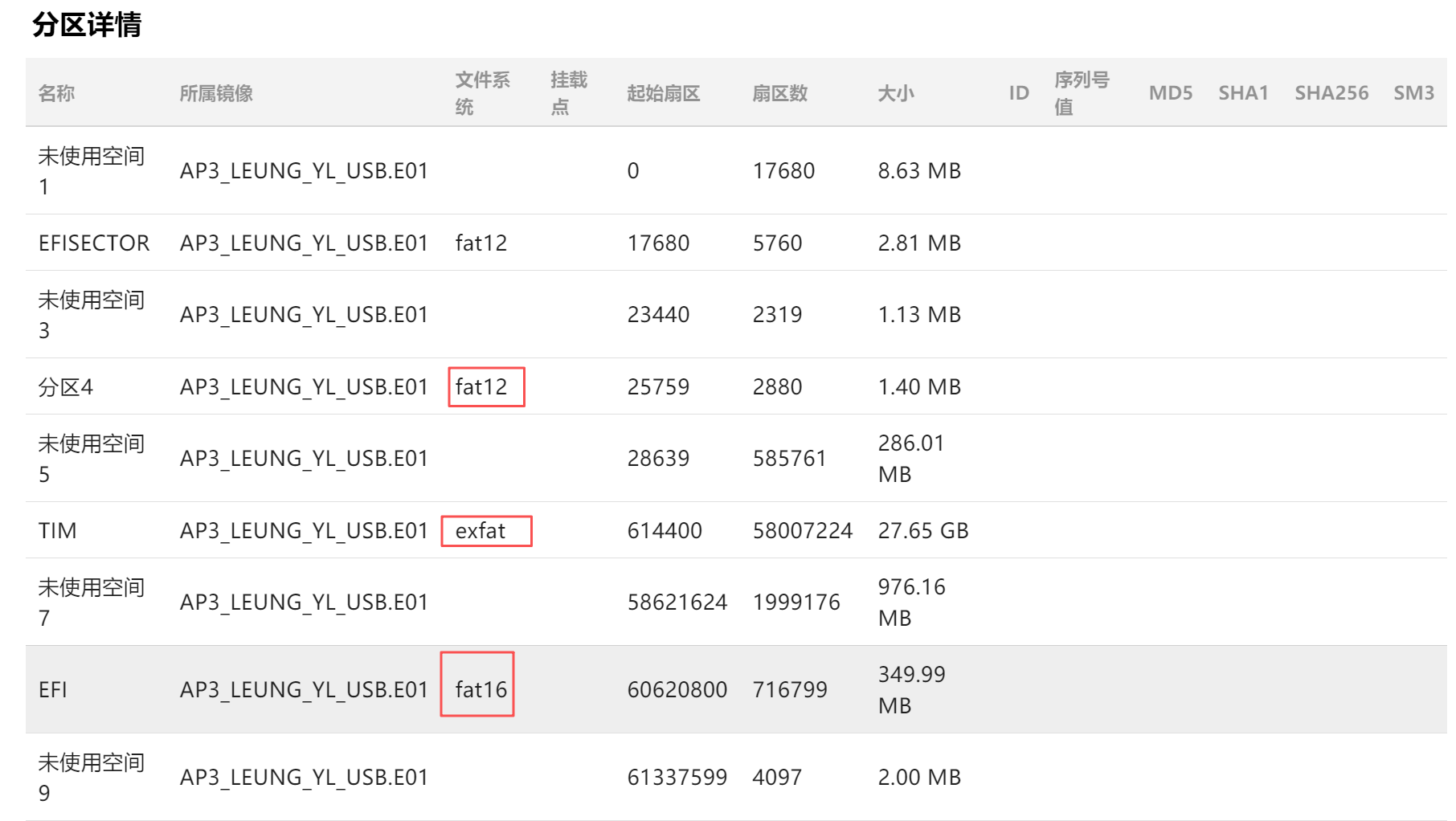Click the 所属镜像 column header
This screenshot has width=1456, height=821.
pyautogui.click(x=216, y=93)
